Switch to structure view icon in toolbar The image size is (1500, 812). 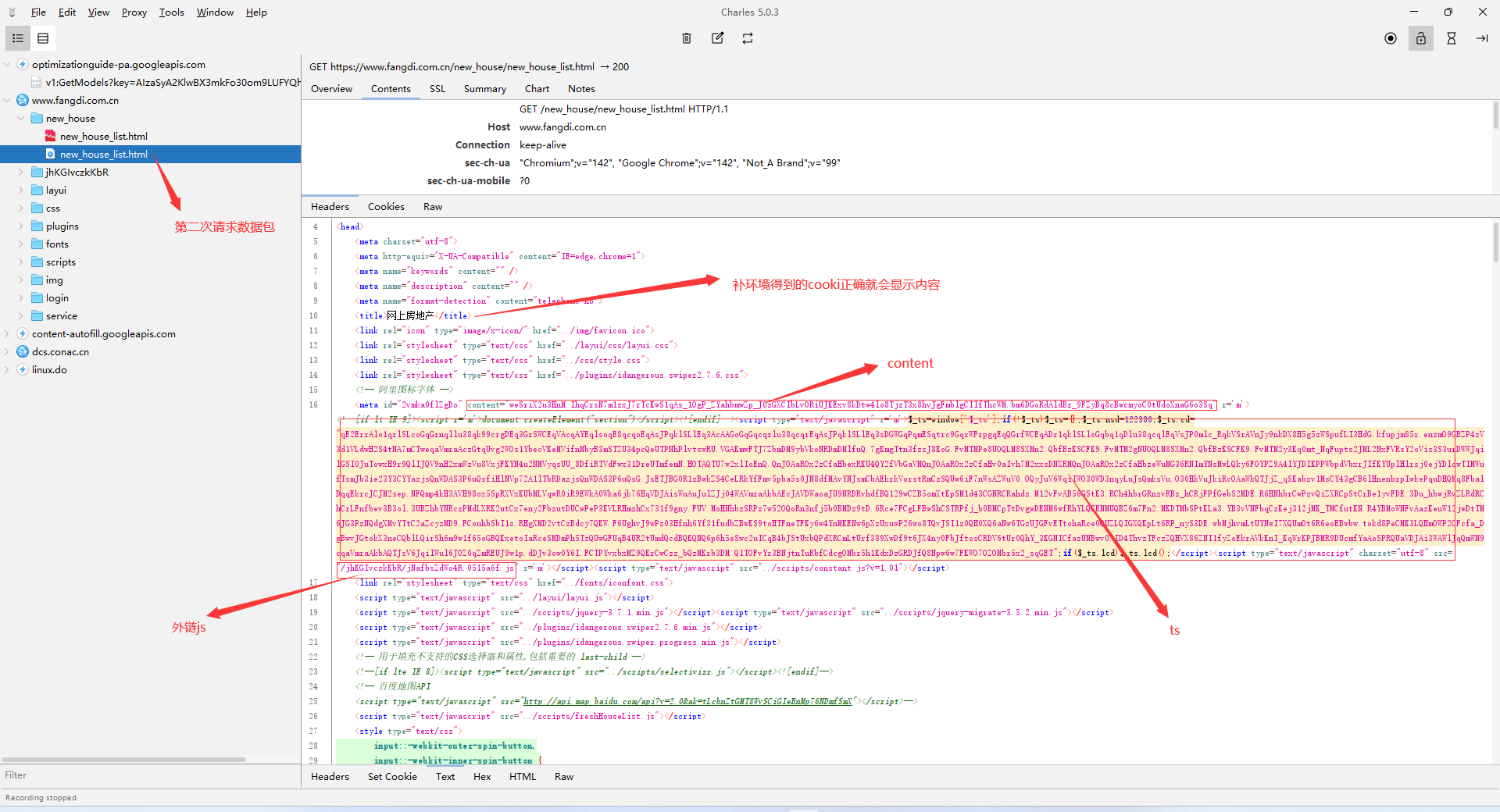coord(18,38)
